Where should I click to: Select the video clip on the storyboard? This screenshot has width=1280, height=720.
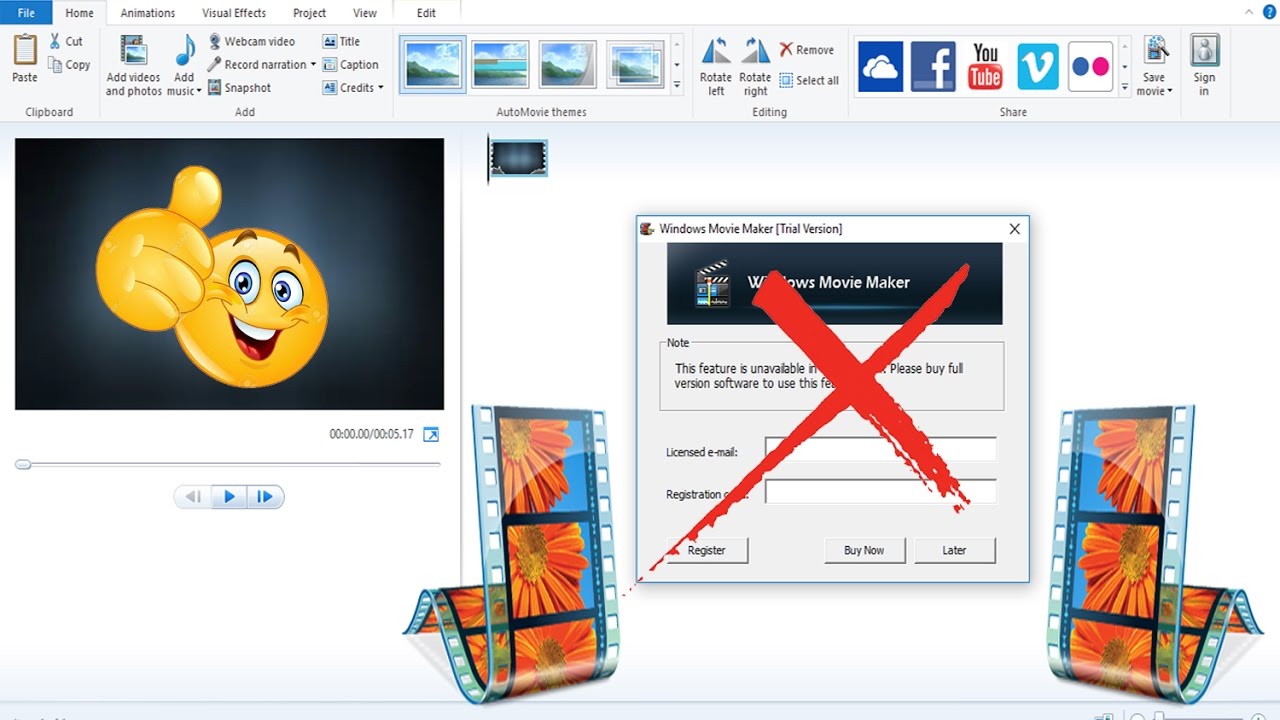coord(518,158)
